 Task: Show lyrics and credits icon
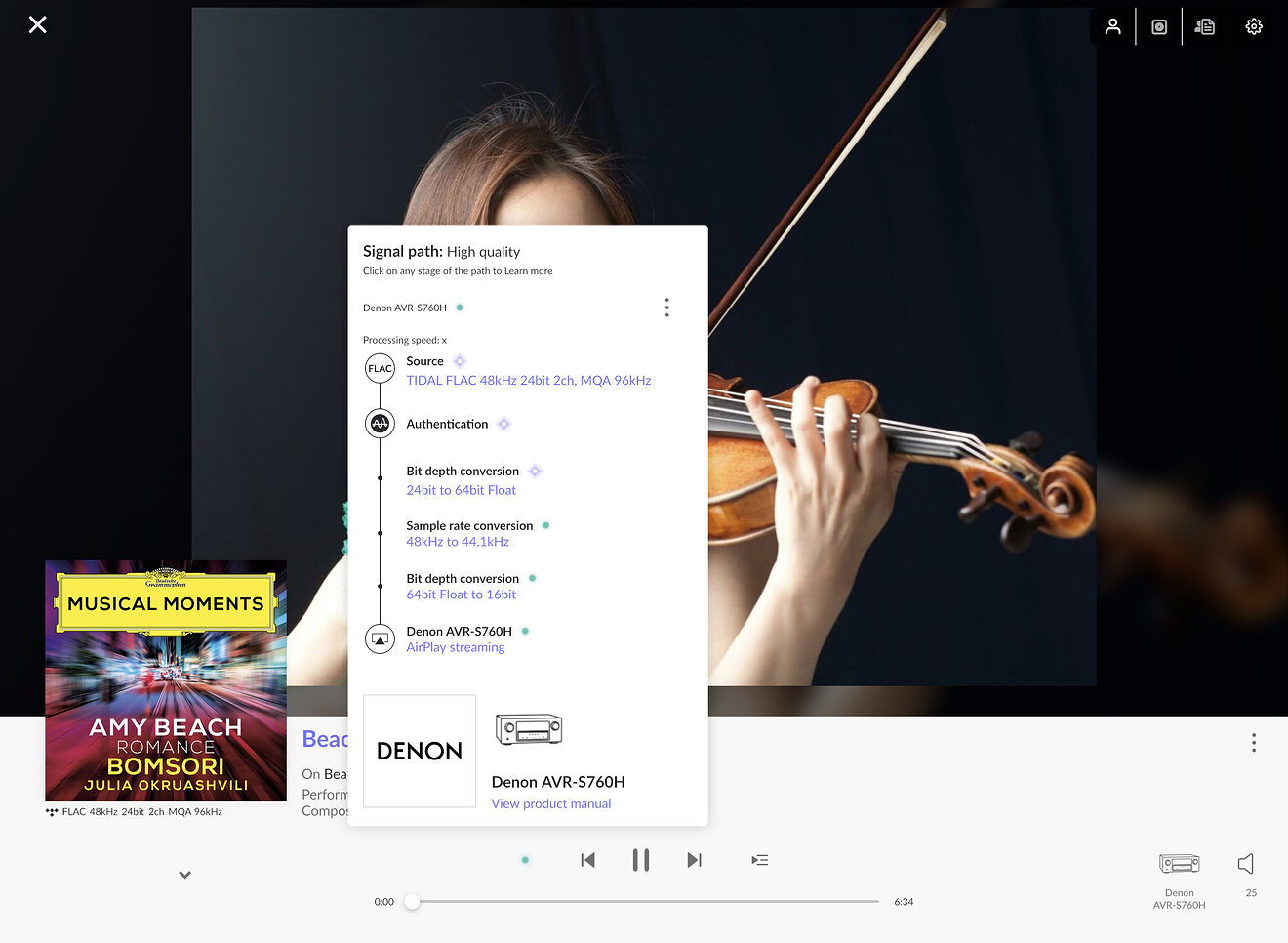click(1205, 26)
